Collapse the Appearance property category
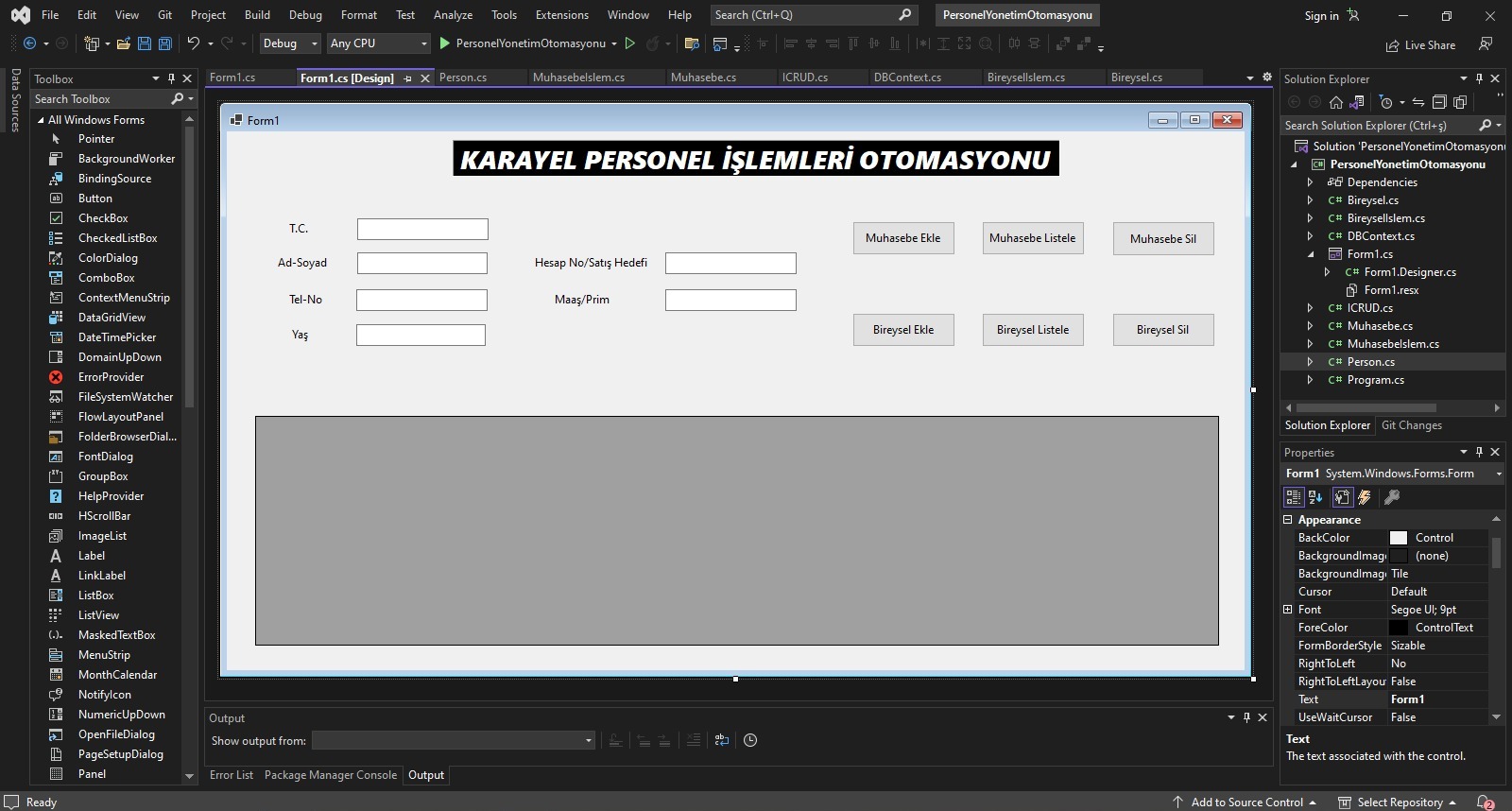 coord(1287,520)
